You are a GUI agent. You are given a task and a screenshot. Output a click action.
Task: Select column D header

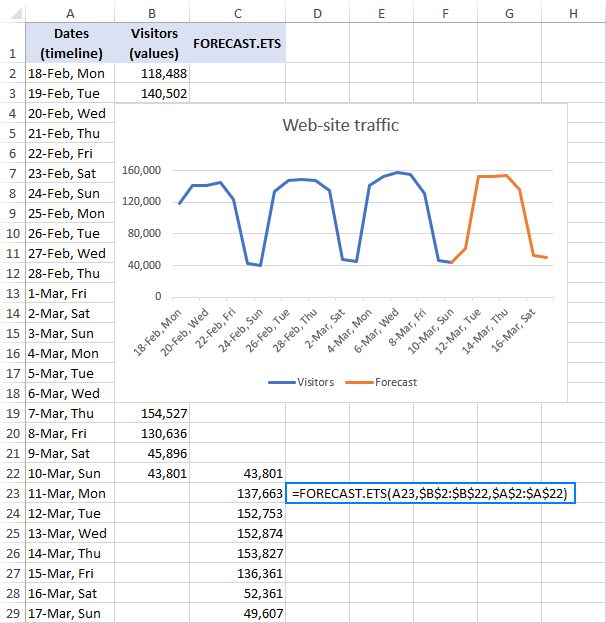point(317,14)
